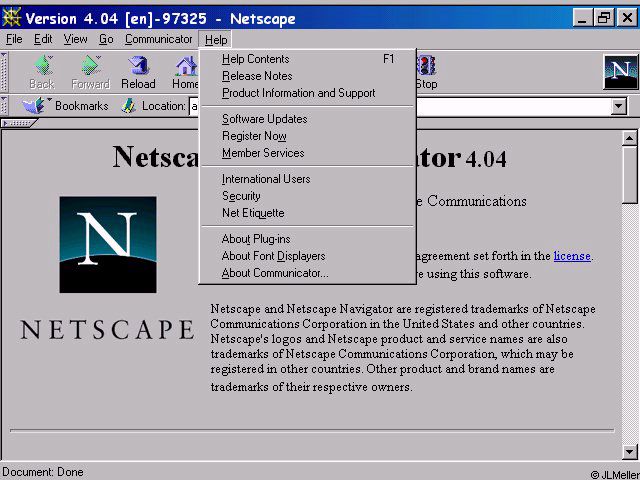Viewport: 640px width, 480px height.
Task: Click the Netscape N throbber logo
Action: click(620, 72)
